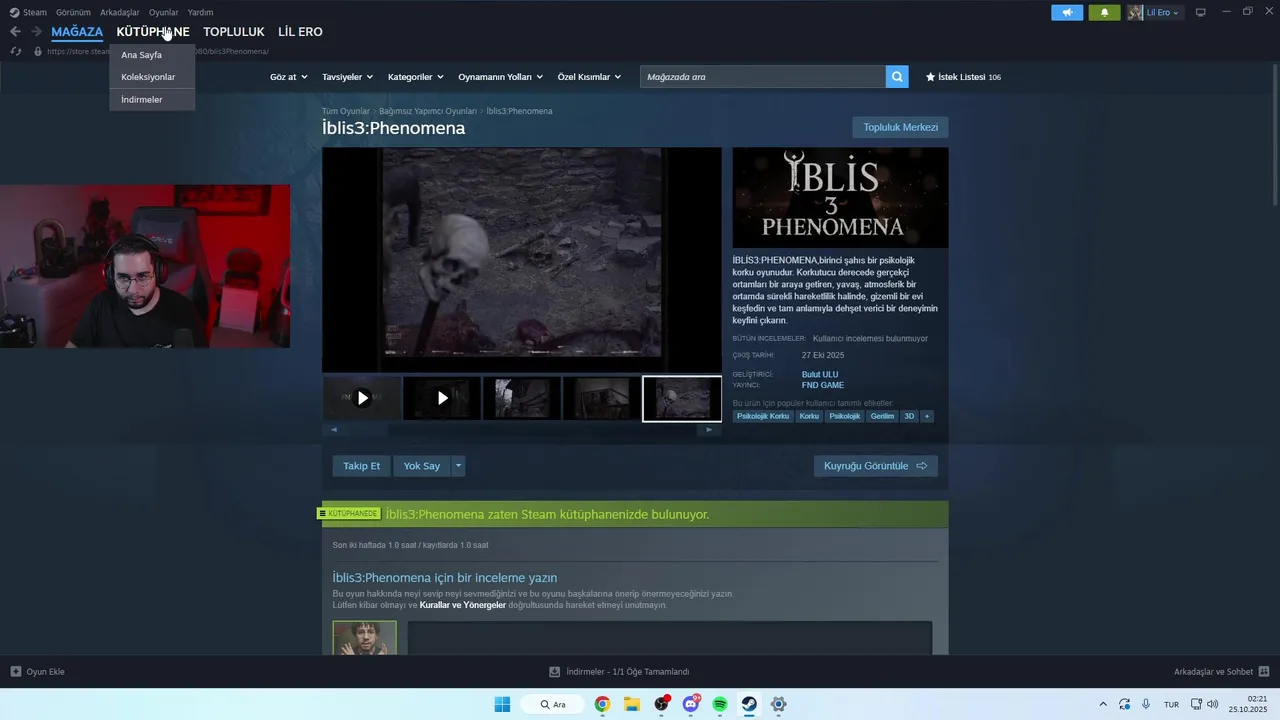Switch to the MAĞAZA tab
This screenshot has height=720, width=1280.
coord(77,32)
